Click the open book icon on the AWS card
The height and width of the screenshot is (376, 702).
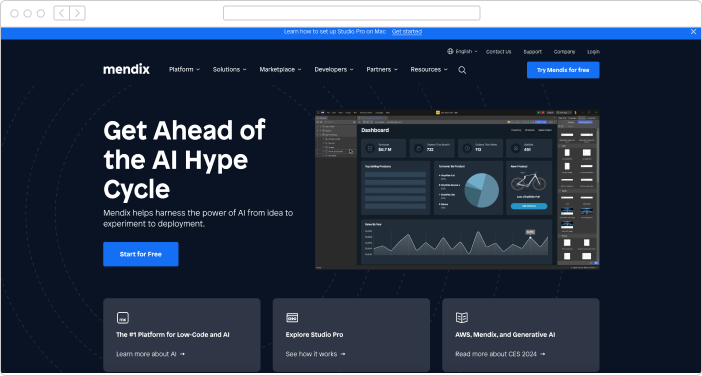tap(462, 318)
